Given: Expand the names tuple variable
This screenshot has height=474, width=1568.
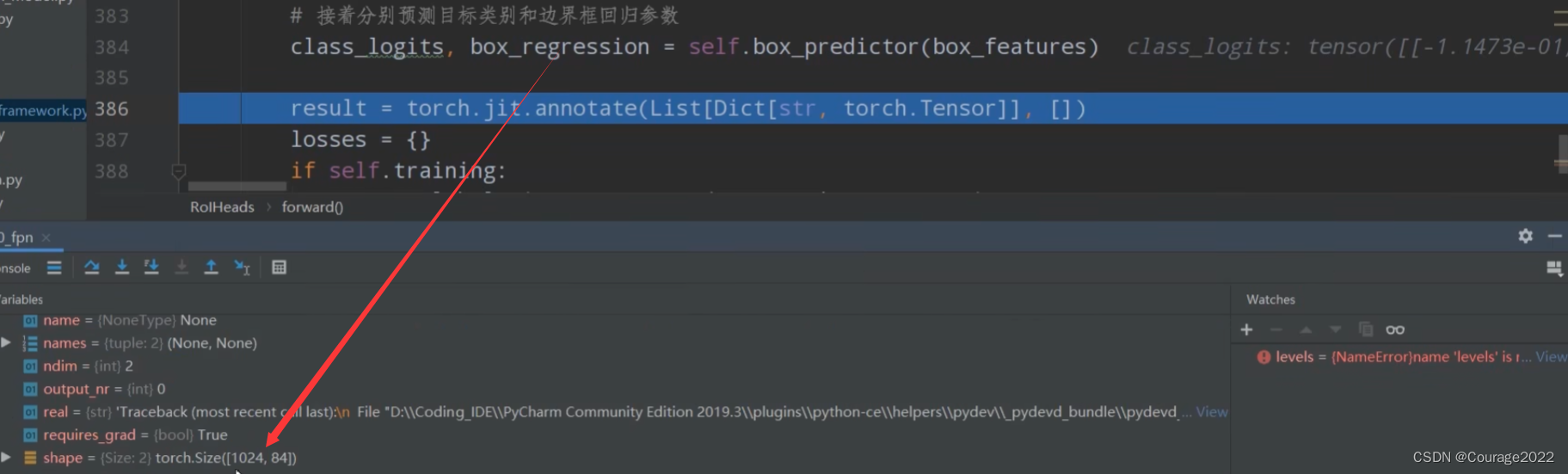Looking at the screenshot, I should click(7, 342).
